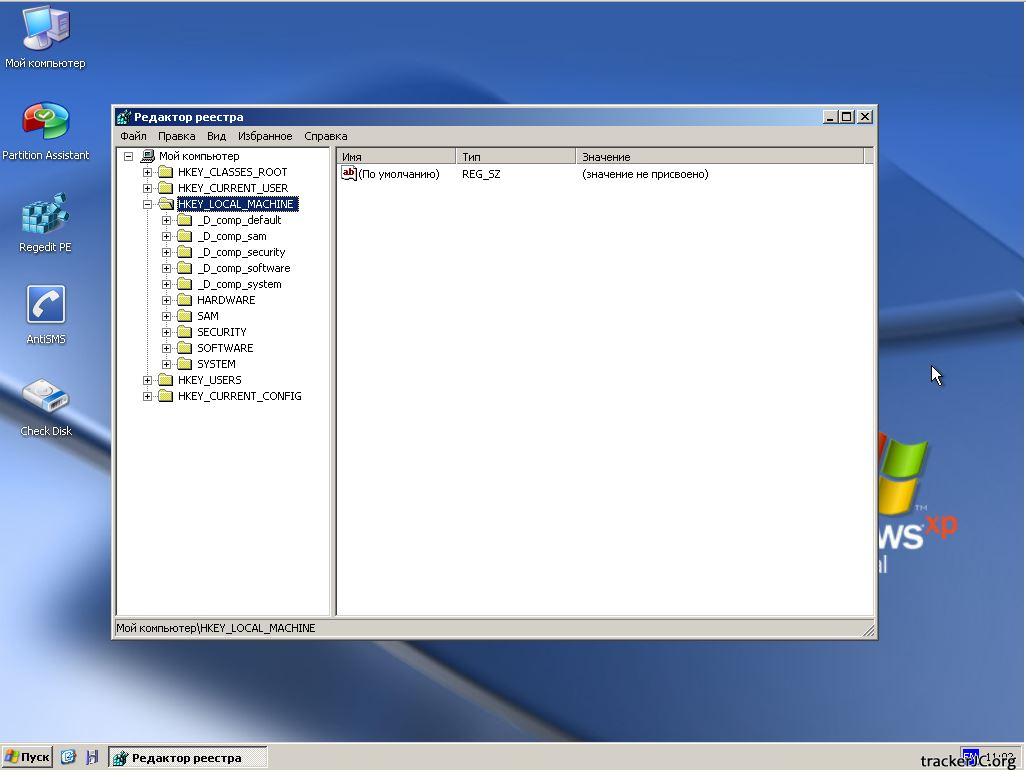
Task: Expand the SOFTWARE key node
Action: (x=167, y=348)
